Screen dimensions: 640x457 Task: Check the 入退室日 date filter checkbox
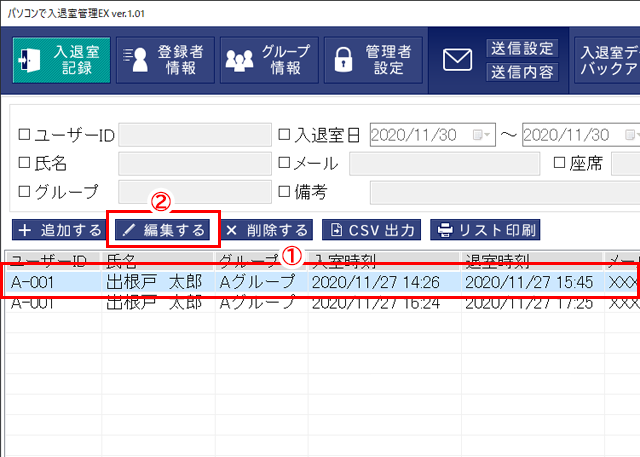284,135
